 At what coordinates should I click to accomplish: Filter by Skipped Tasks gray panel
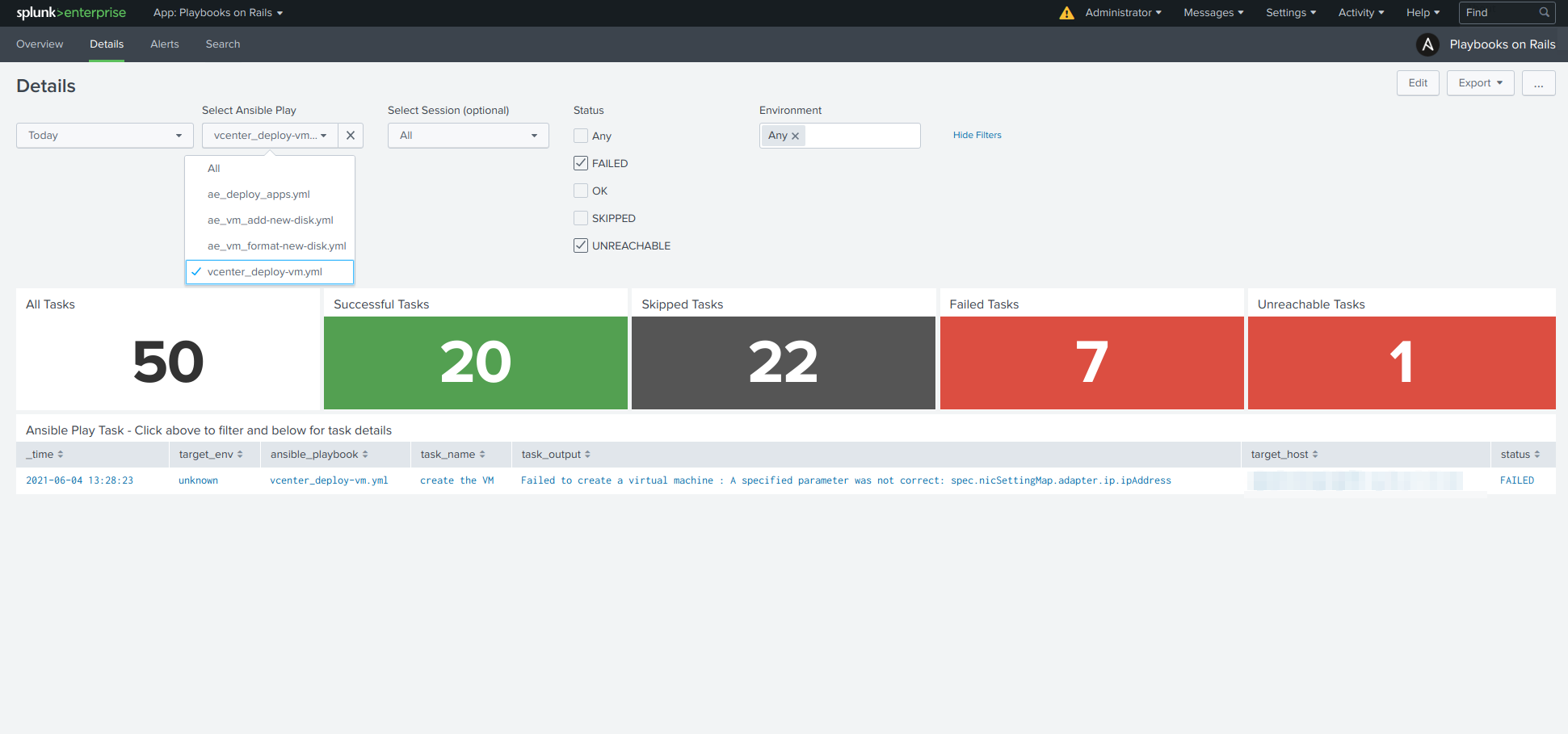pyautogui.click(x=784, y=363)
